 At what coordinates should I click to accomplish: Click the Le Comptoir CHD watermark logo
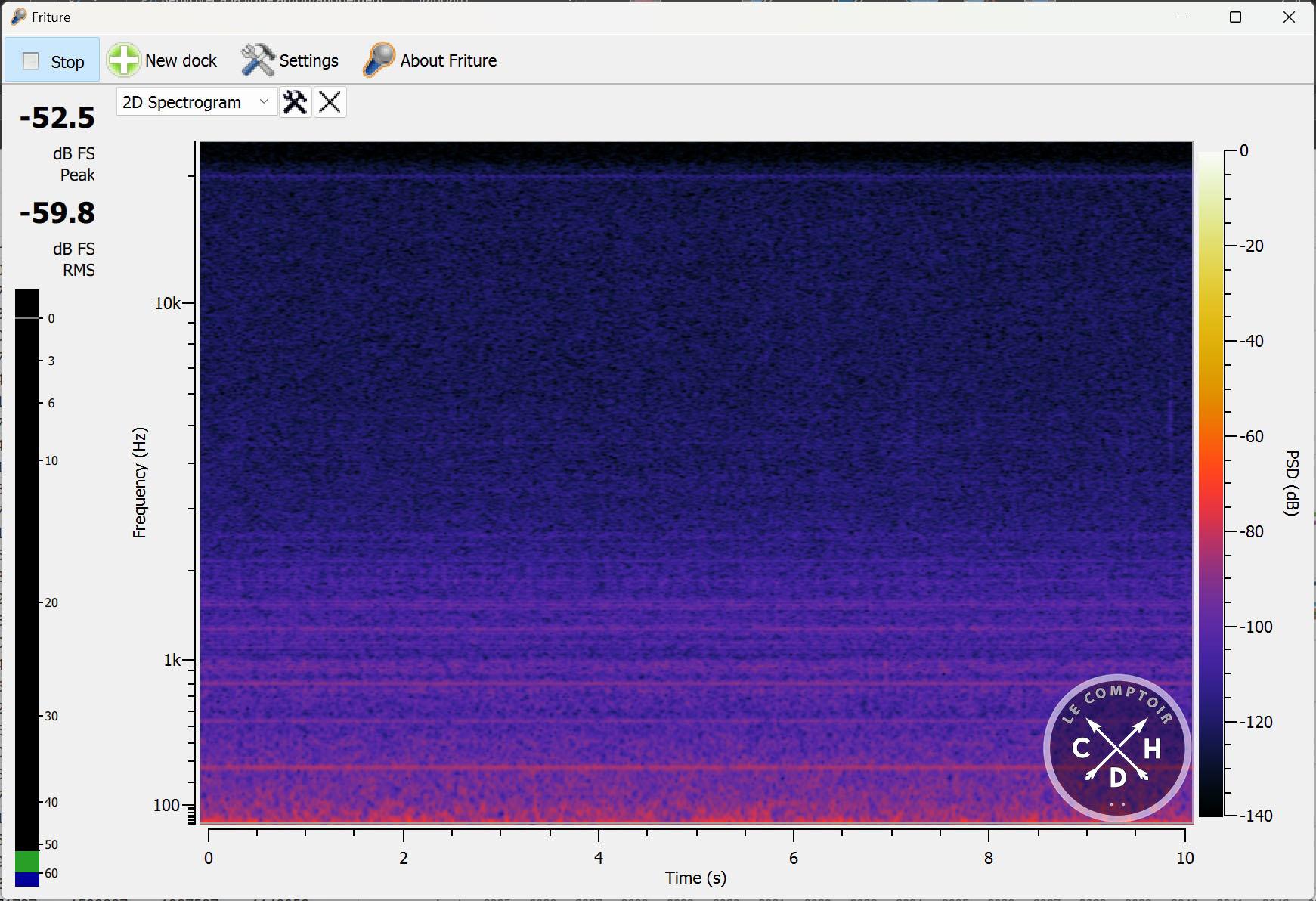click(x=1116, y=748)
